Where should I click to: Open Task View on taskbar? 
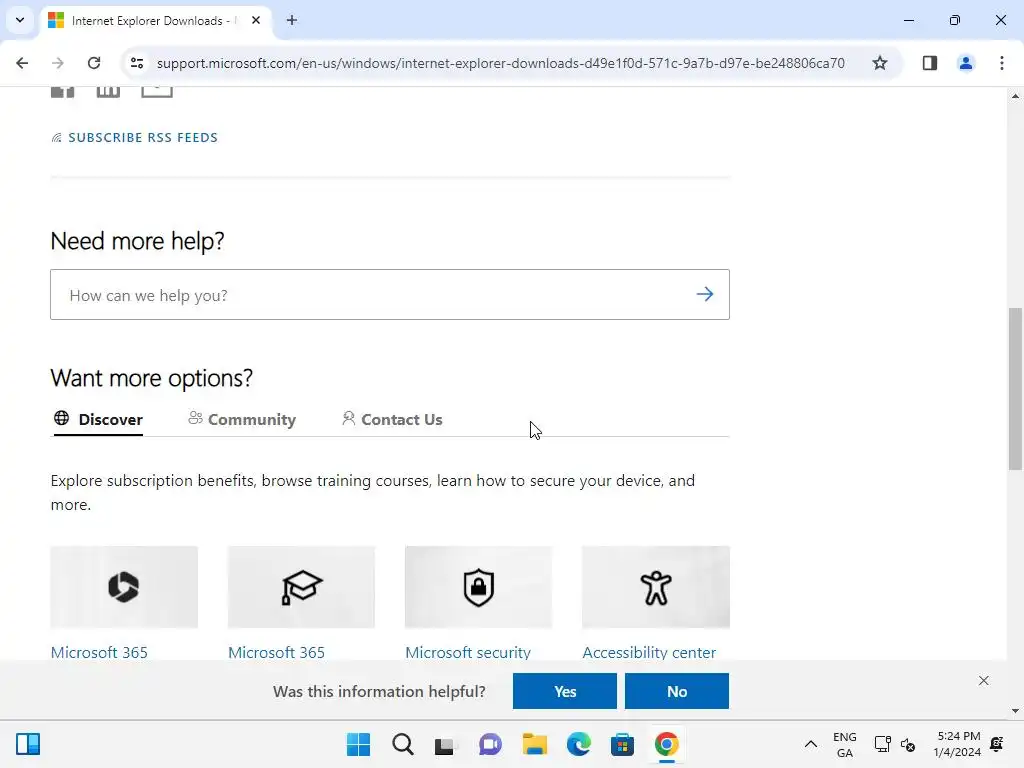[x=446, y=744]
